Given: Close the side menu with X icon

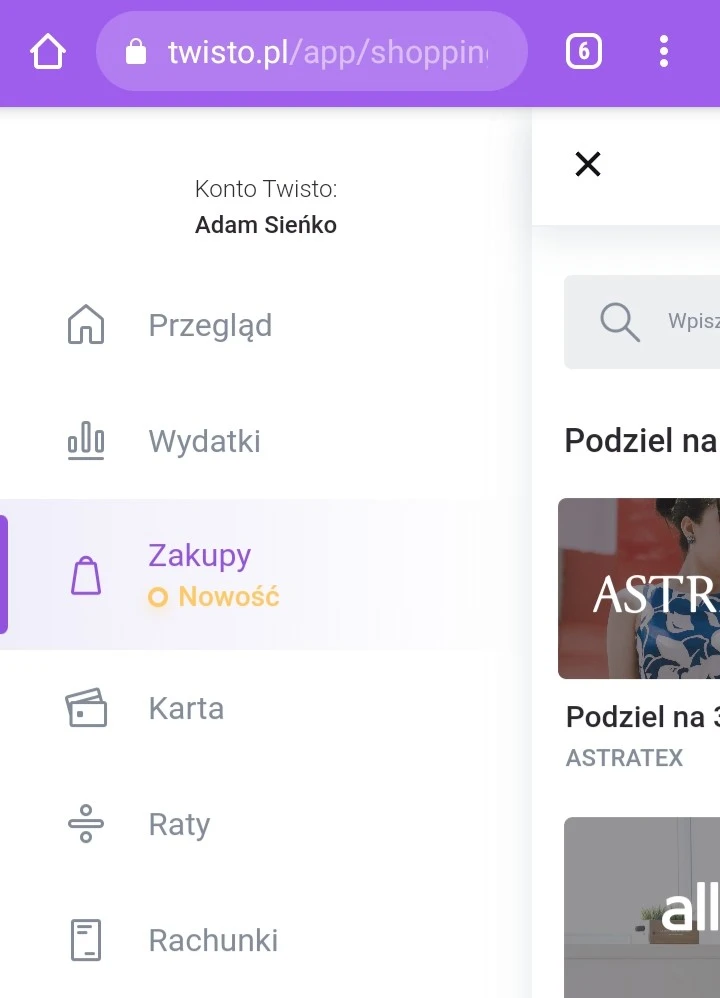Looking at the screenshot, I should 588,164.
